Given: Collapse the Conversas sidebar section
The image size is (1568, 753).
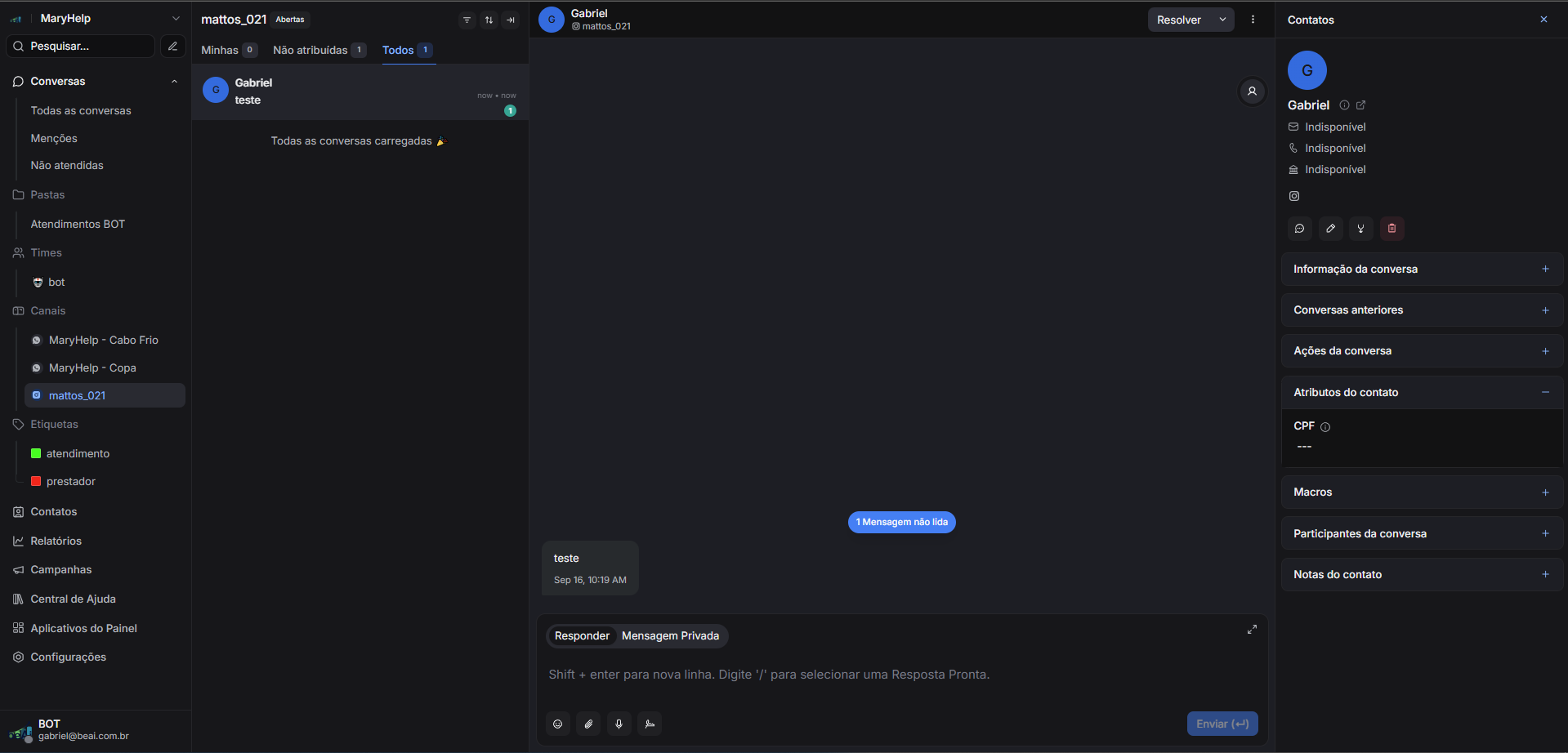Looking at the screenshot, I should click(x=174, y=82).
